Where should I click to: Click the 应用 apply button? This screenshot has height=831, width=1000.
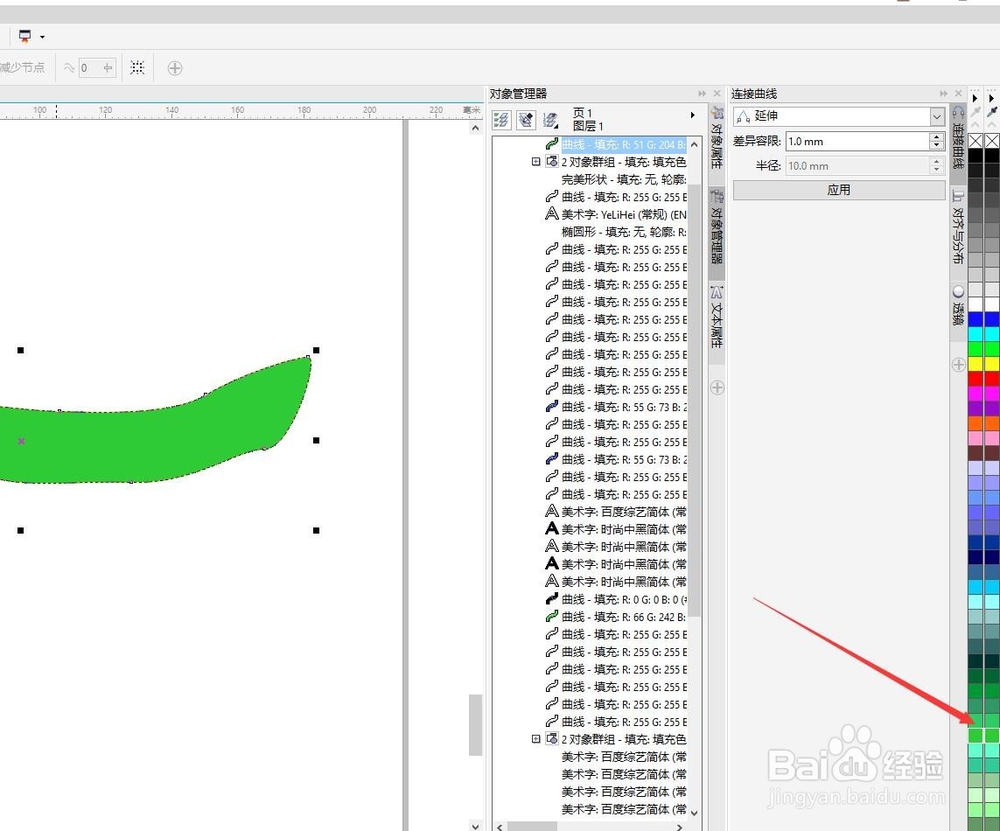[839, 190]
